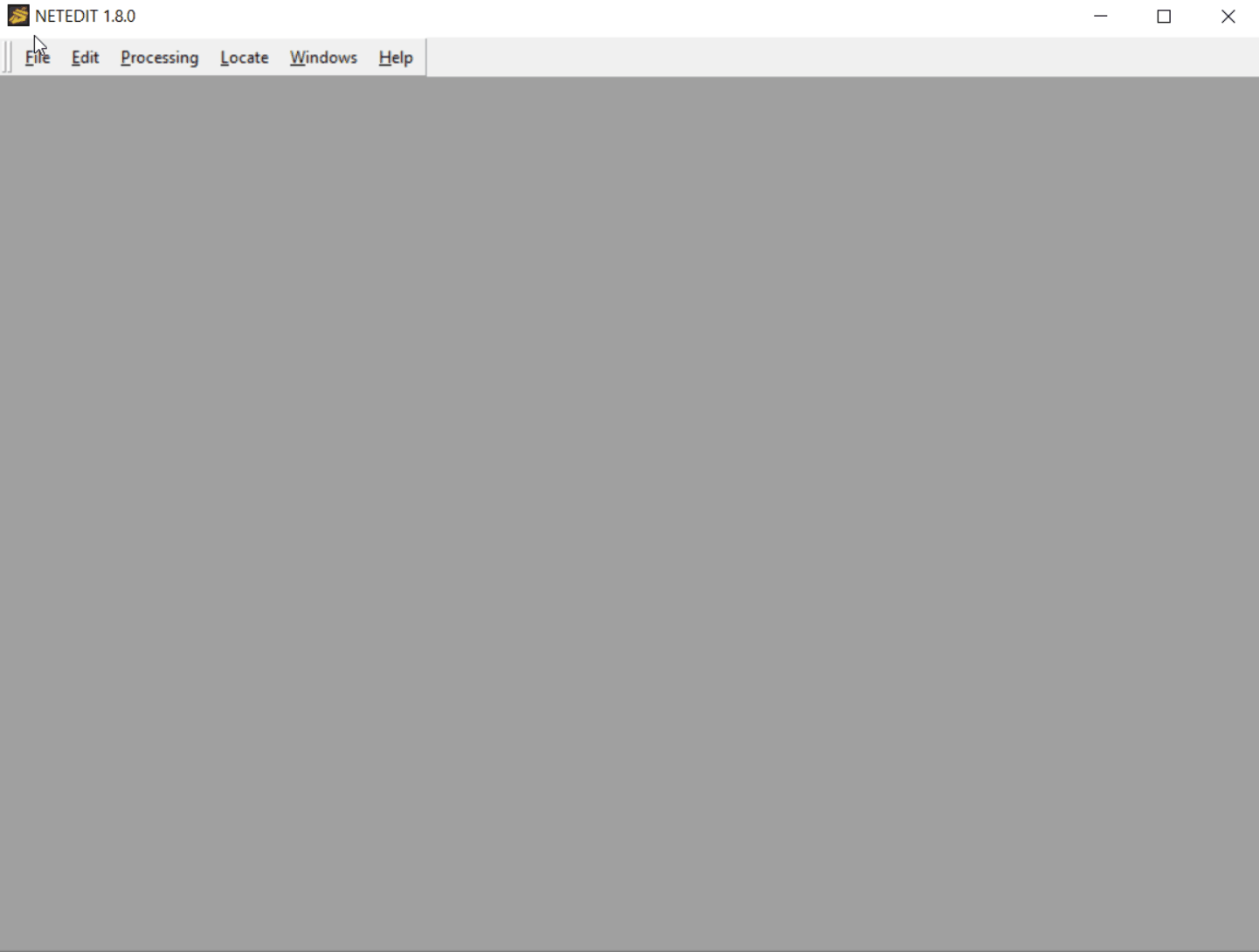The width and height of the screenshot is (1259, 952).
Task: Close the NETEDIT window
Action: point(1228,16)
